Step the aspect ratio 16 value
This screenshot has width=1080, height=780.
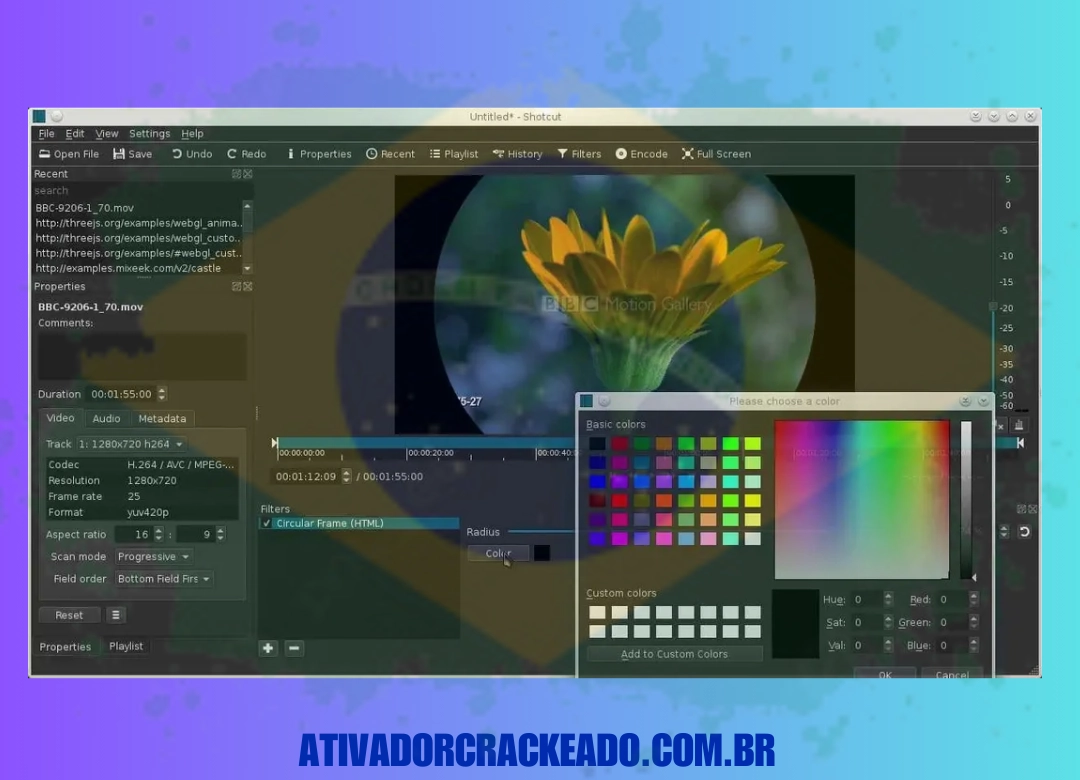[159, 534]
